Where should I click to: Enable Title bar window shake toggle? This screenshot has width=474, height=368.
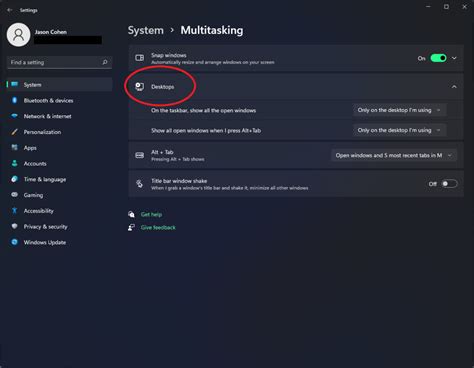click(449, 184)
